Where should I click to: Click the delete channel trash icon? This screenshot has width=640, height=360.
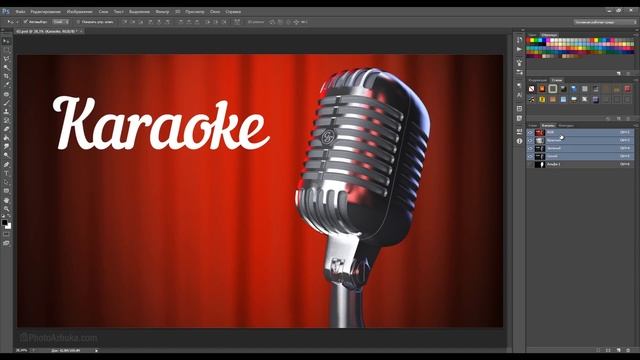click(628, 350)
